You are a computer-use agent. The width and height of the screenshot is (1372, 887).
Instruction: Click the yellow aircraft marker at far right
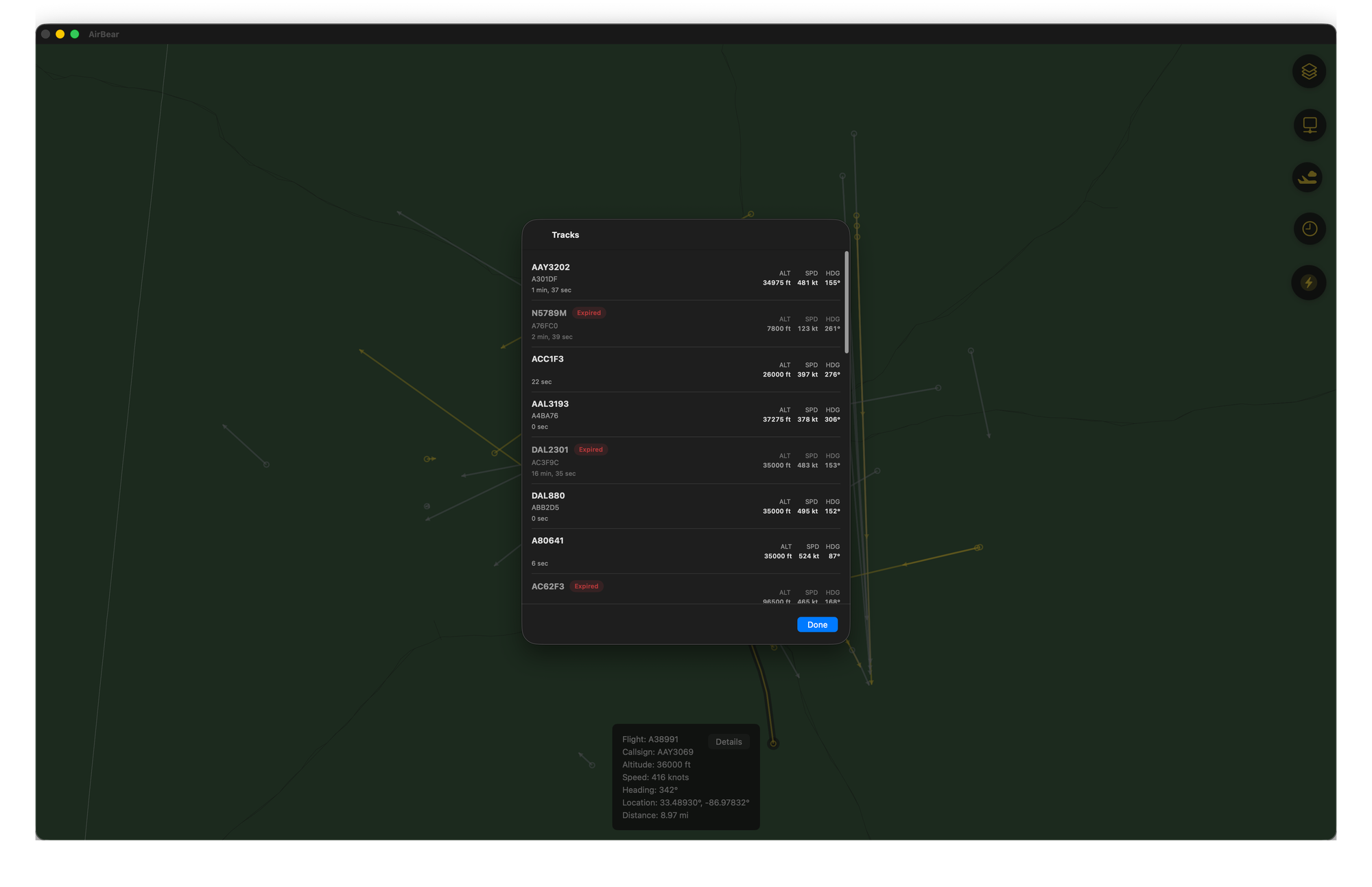pyautogui.click(x=979, y=547)
